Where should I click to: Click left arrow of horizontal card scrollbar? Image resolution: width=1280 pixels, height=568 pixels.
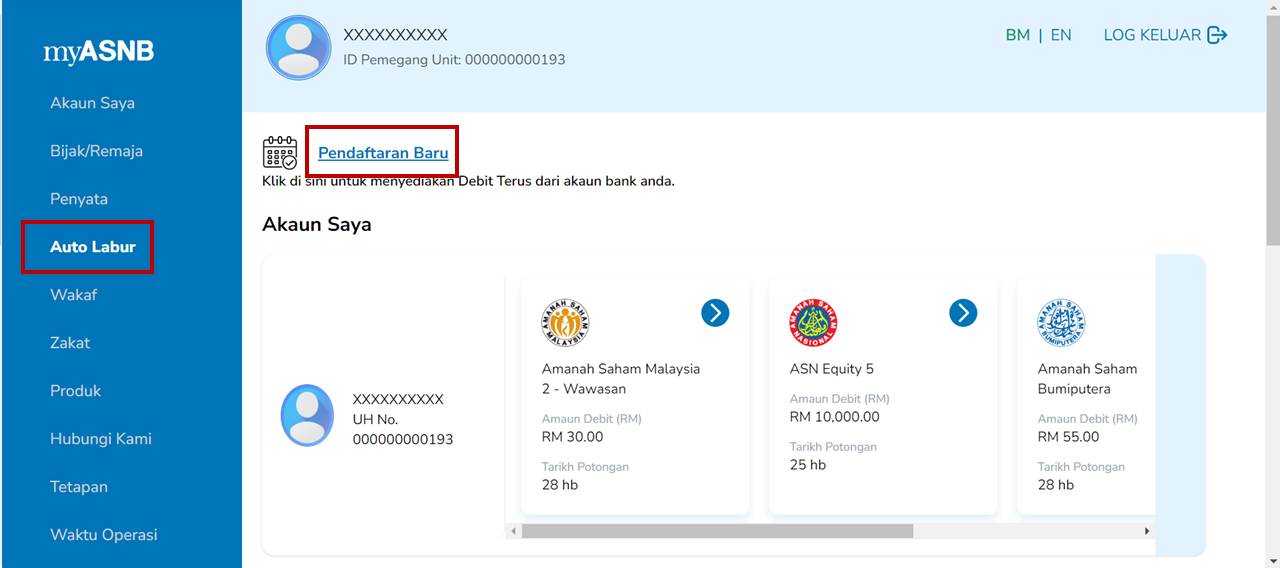click(514, 531)
